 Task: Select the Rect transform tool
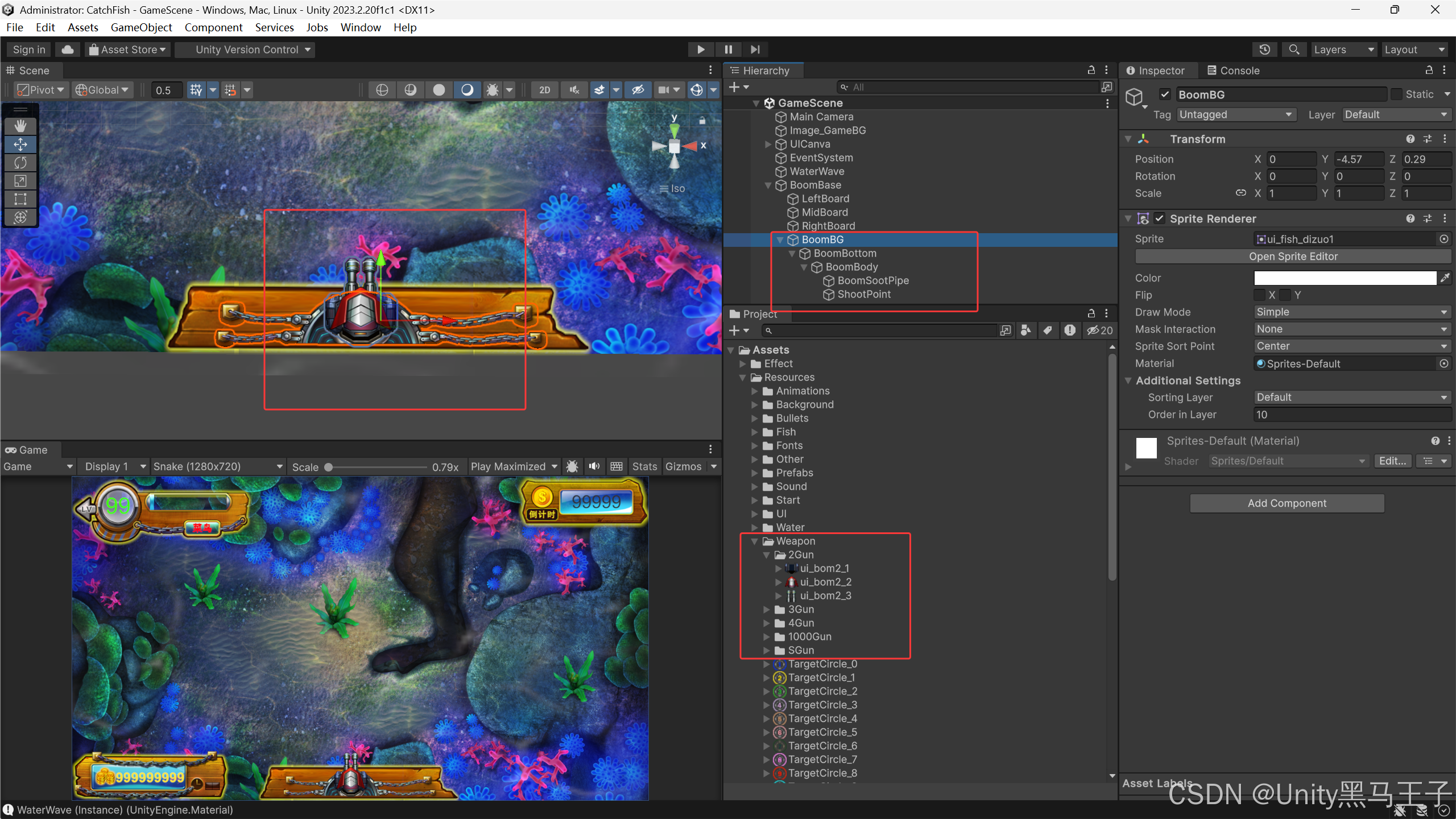point(20,199)
